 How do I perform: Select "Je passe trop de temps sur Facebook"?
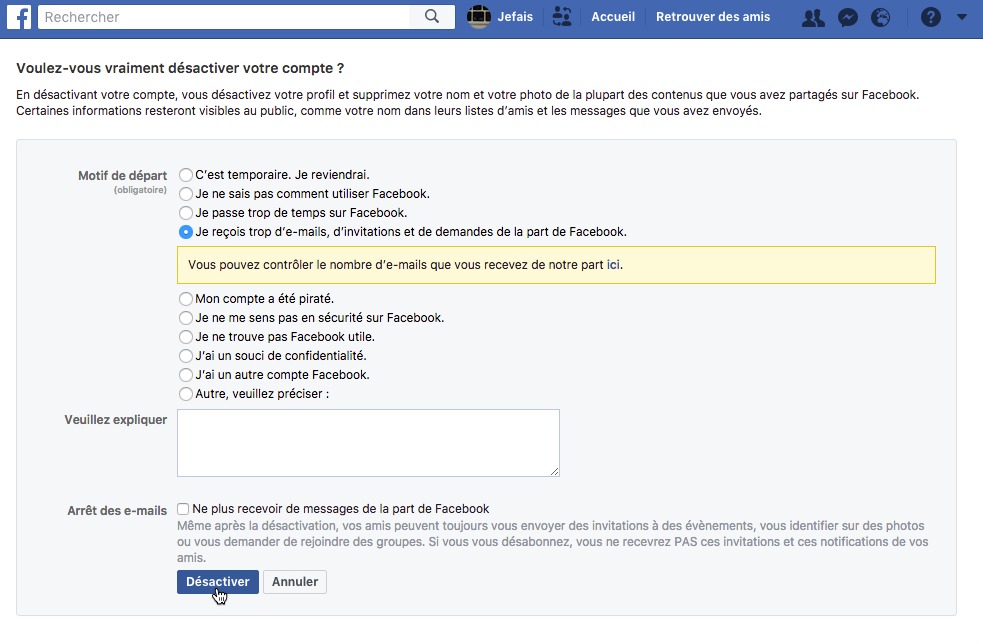pos(186,213)
